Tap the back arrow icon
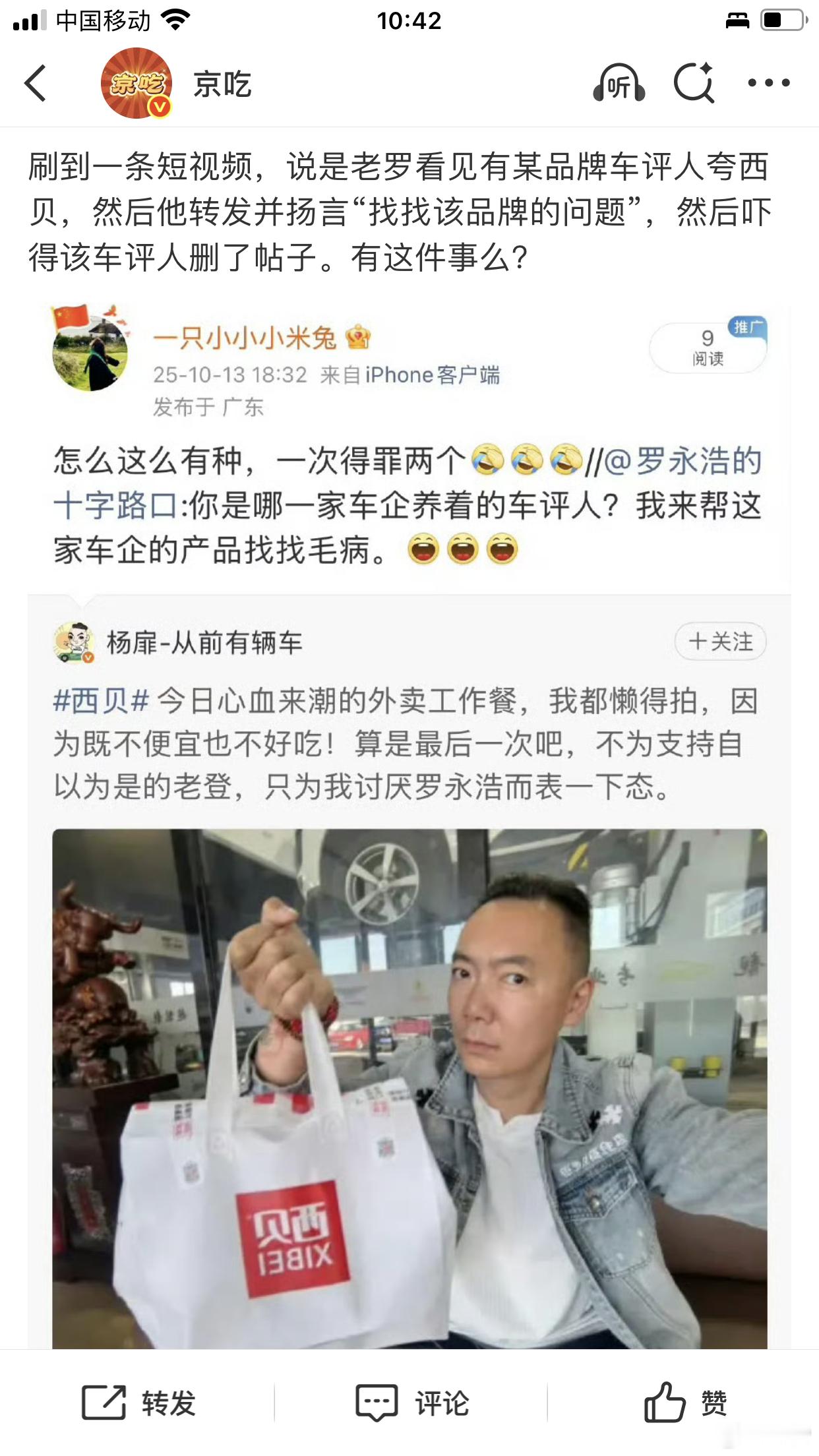This screenshot has width=819, height=1456. pyautogui.click(x=36, y=83)
